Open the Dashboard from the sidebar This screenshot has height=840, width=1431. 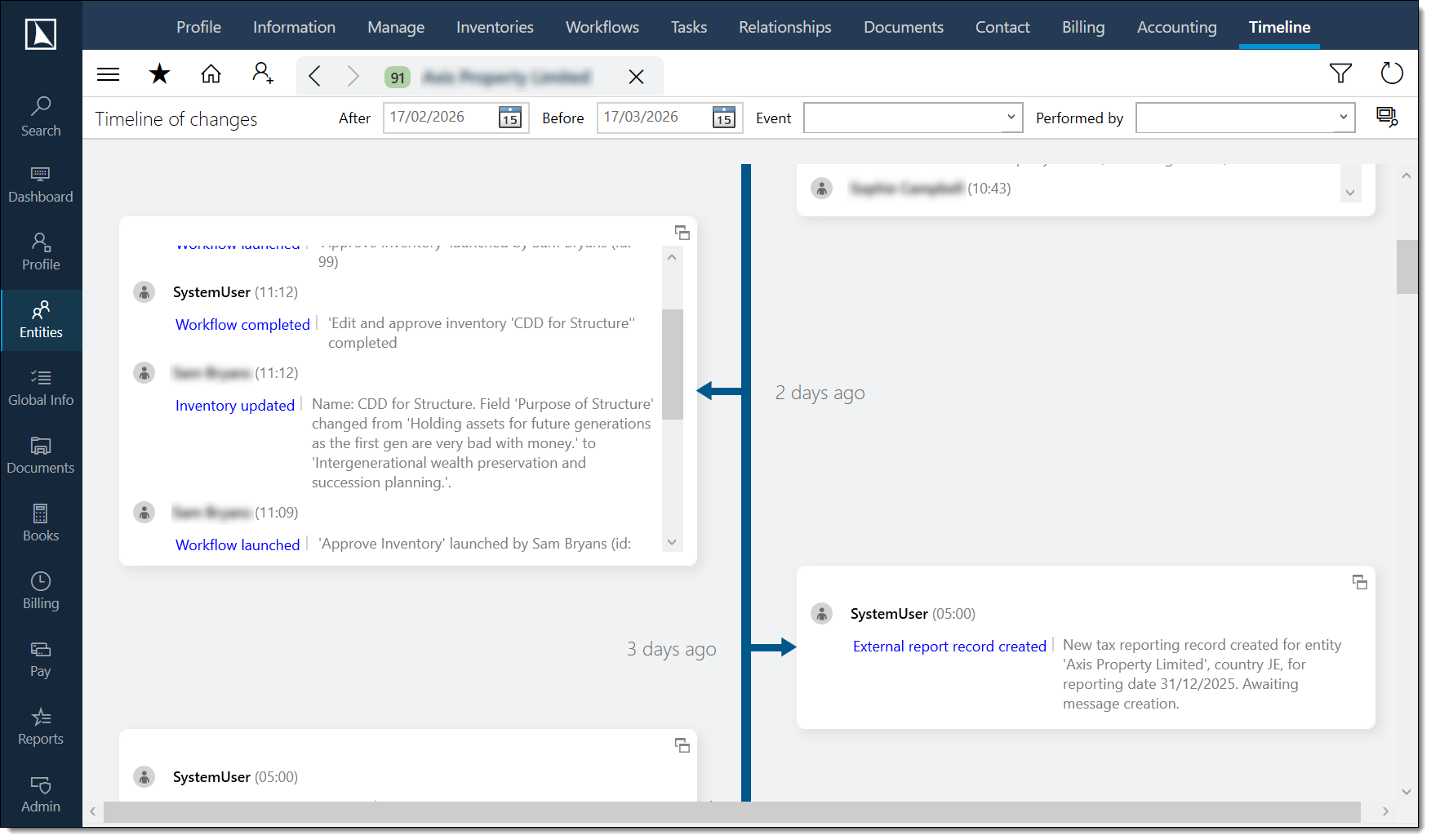(40, 184)
